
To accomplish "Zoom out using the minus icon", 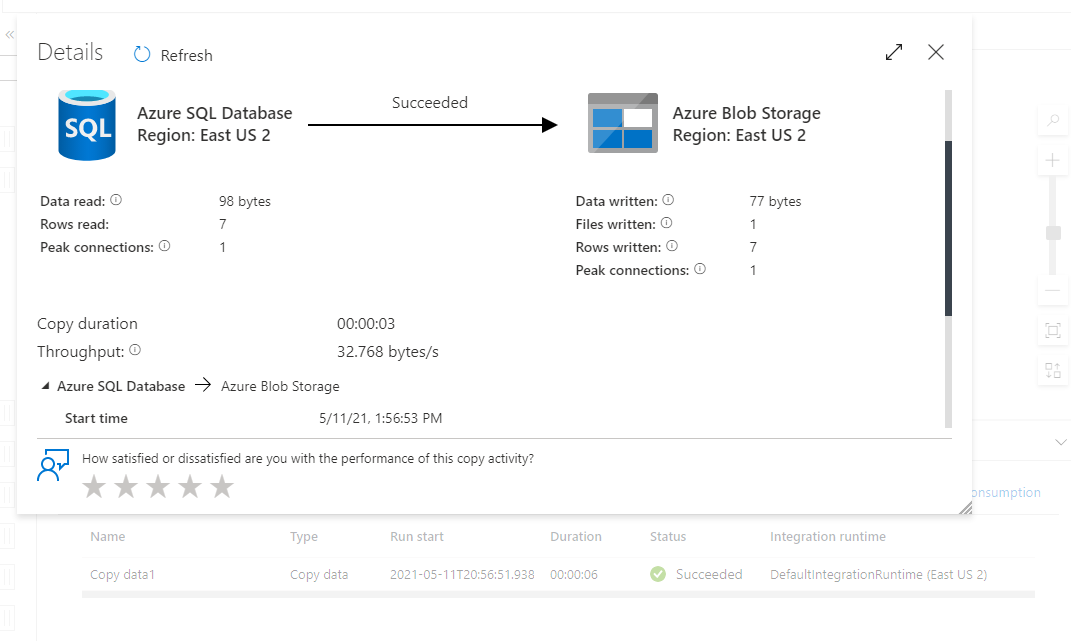I will (1052, 290).
